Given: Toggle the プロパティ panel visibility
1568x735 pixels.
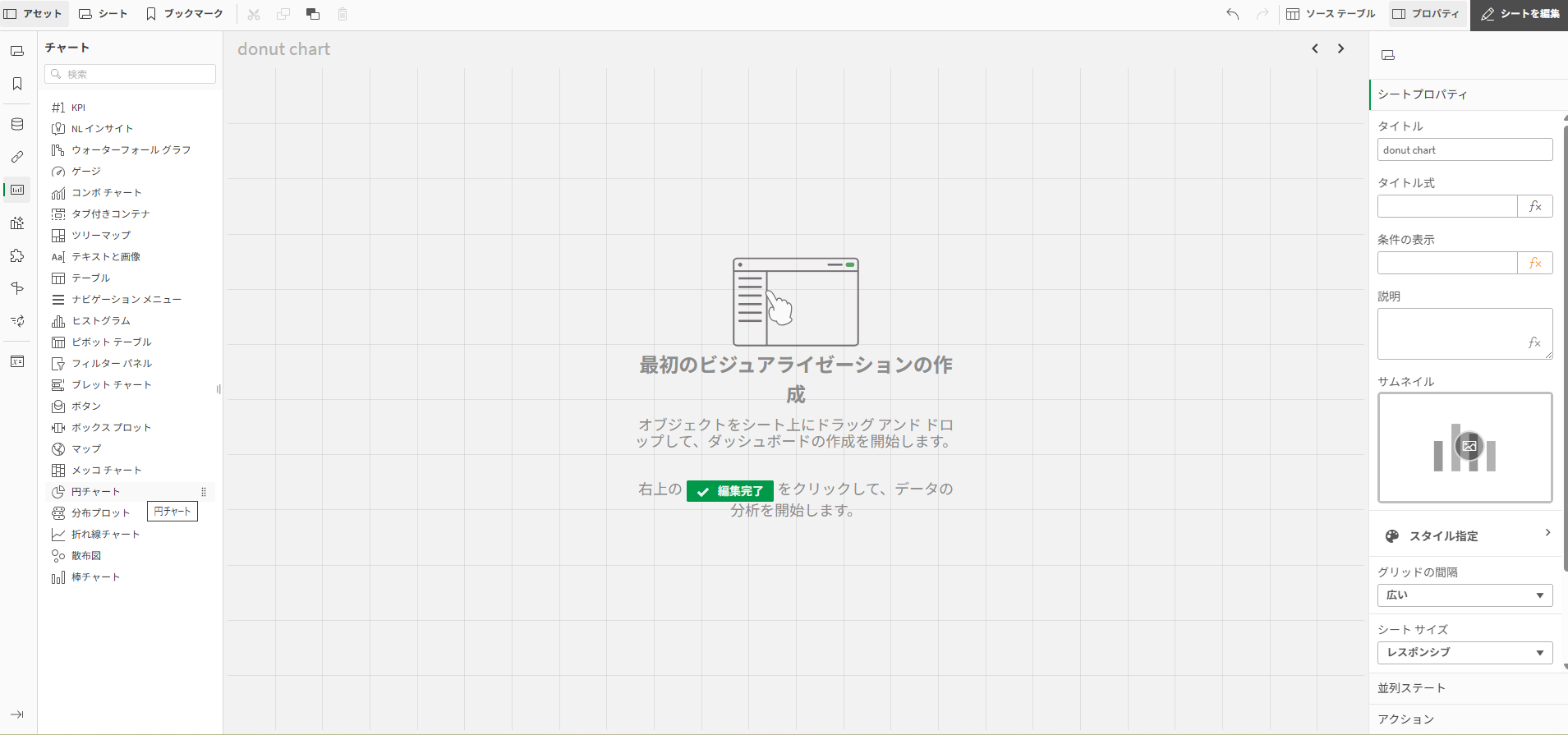Looking at the screenshot, I should (x=1426, y=14).
